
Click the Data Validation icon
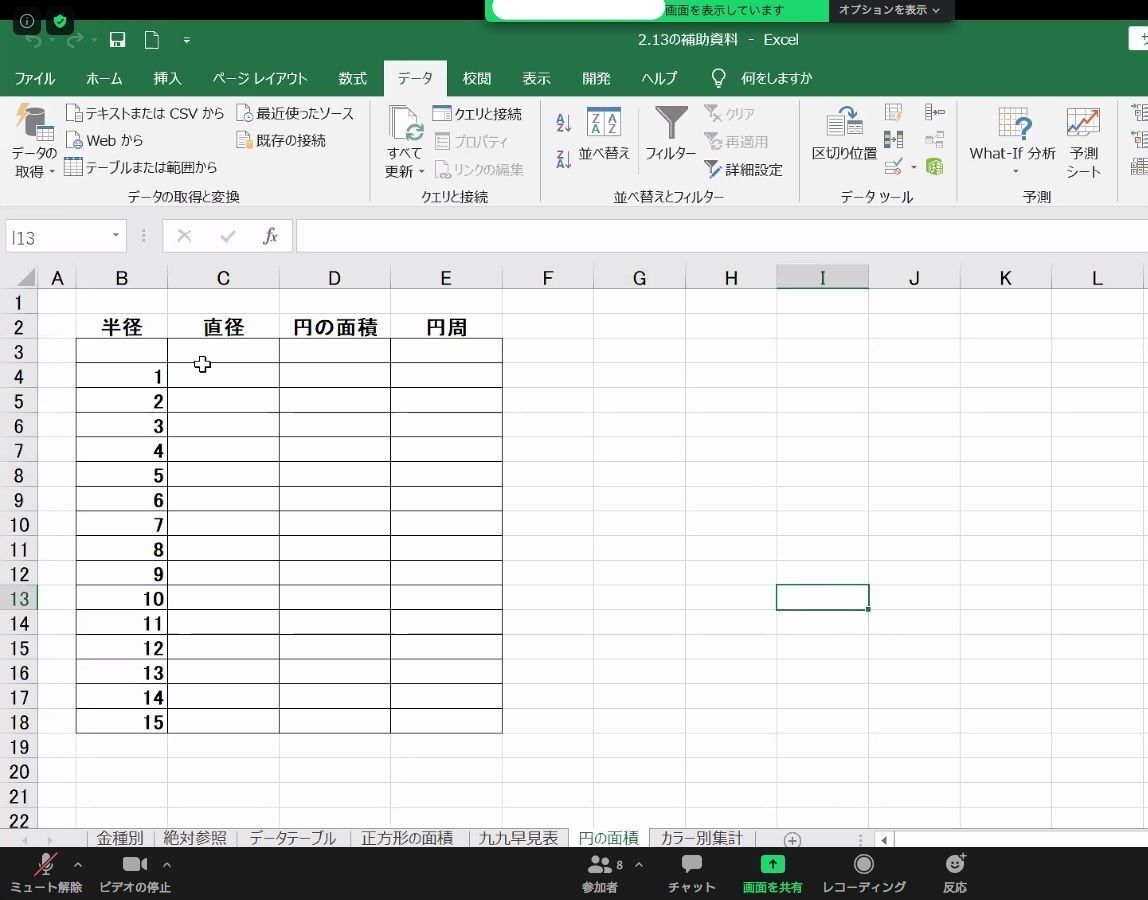pos(893,167)
